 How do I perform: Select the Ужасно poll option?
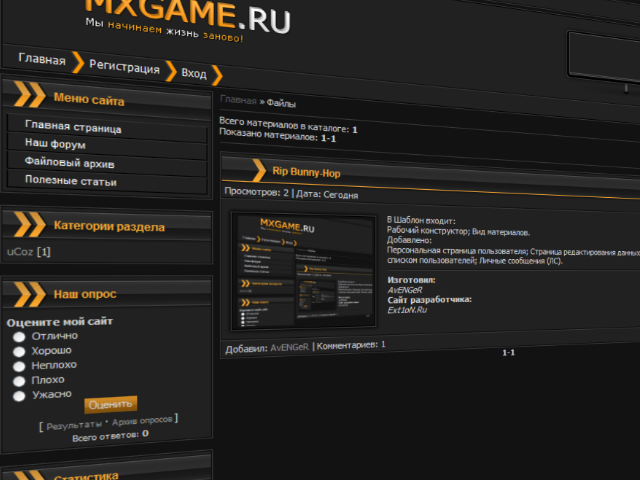[x=19, y=396]
